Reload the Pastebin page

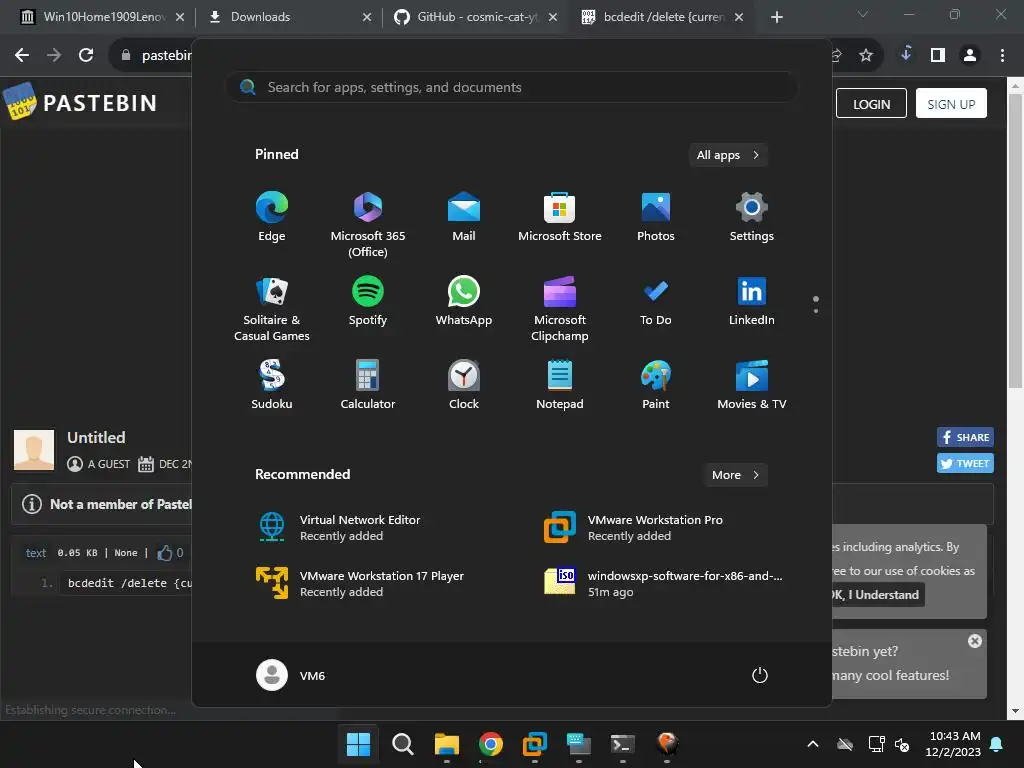click(86, 56)
